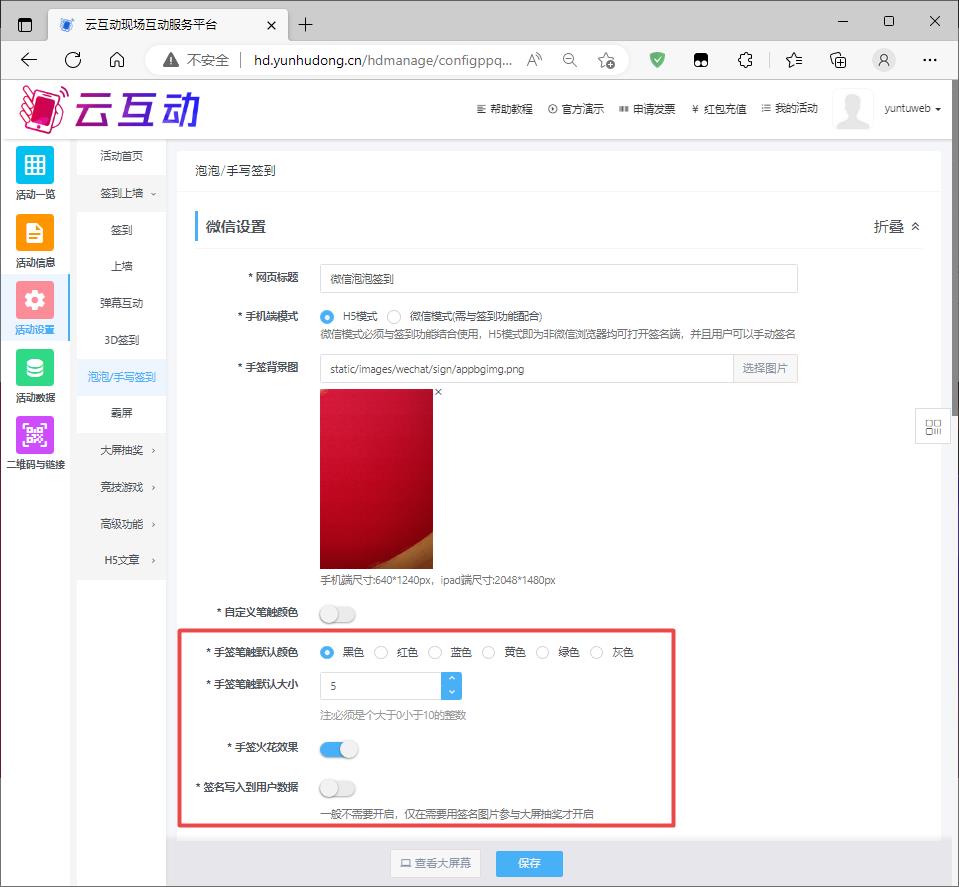
Task: Click the 活动设置 gear icon
Action: (x=35, y=300)
